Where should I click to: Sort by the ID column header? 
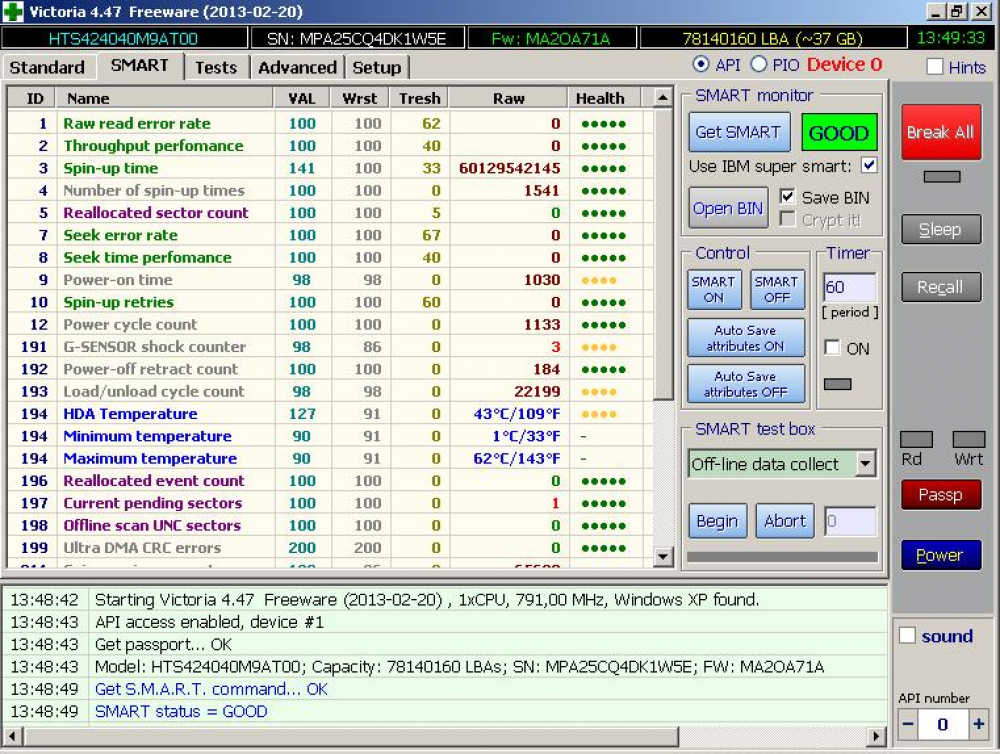[x=32, y=98]
